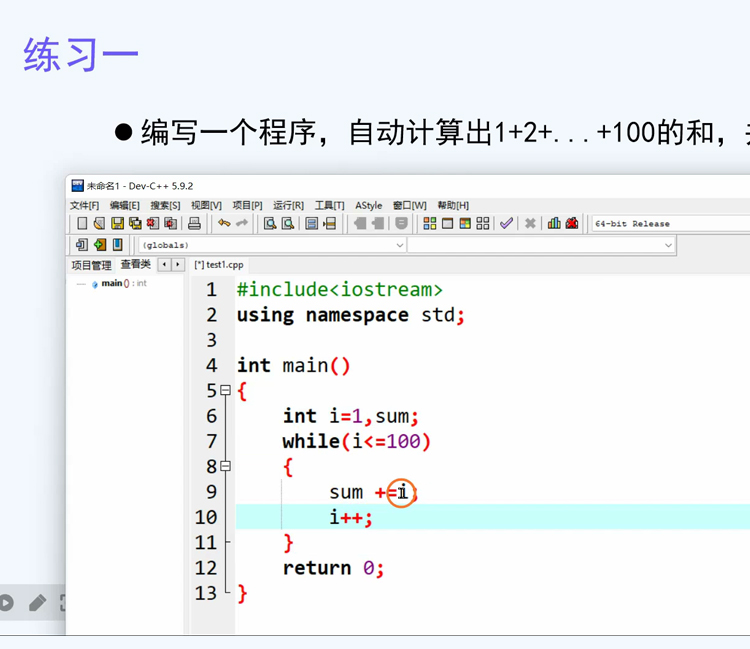Click the Save file icon
This screenshot has height=649, width=750.
117,223
